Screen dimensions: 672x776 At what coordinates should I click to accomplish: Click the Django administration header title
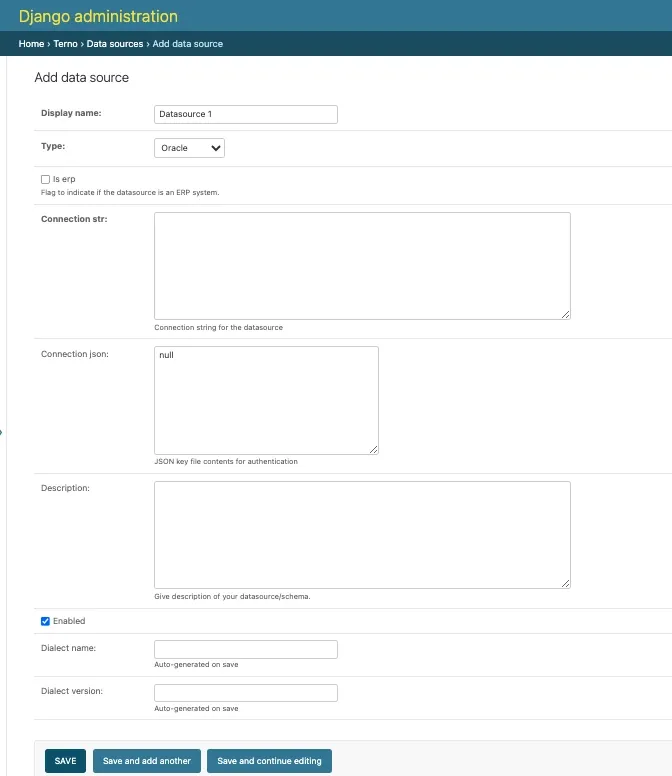[x=98, y=16]
